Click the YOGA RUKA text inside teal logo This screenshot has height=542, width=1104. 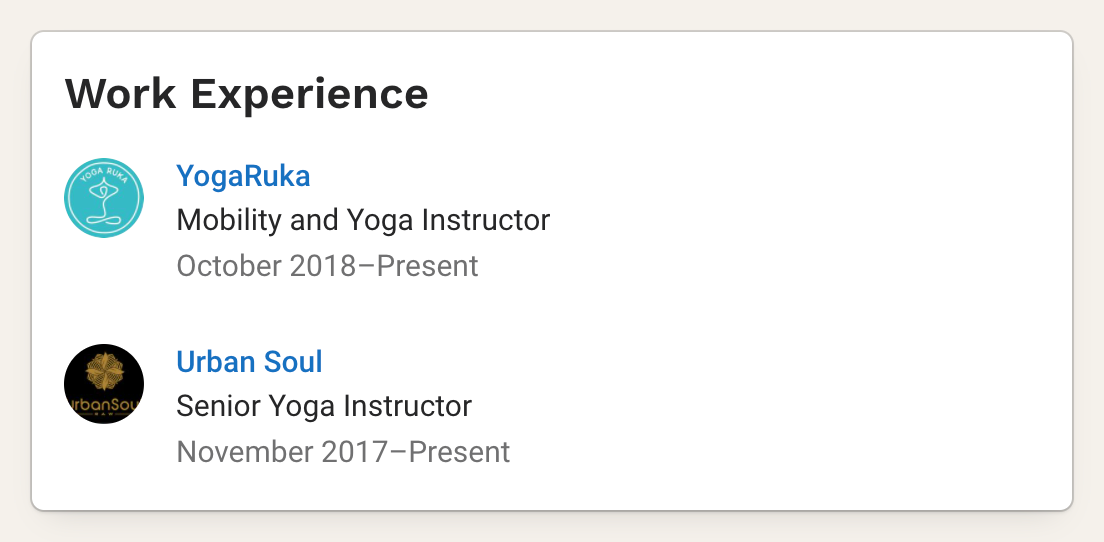pos(104,175)
